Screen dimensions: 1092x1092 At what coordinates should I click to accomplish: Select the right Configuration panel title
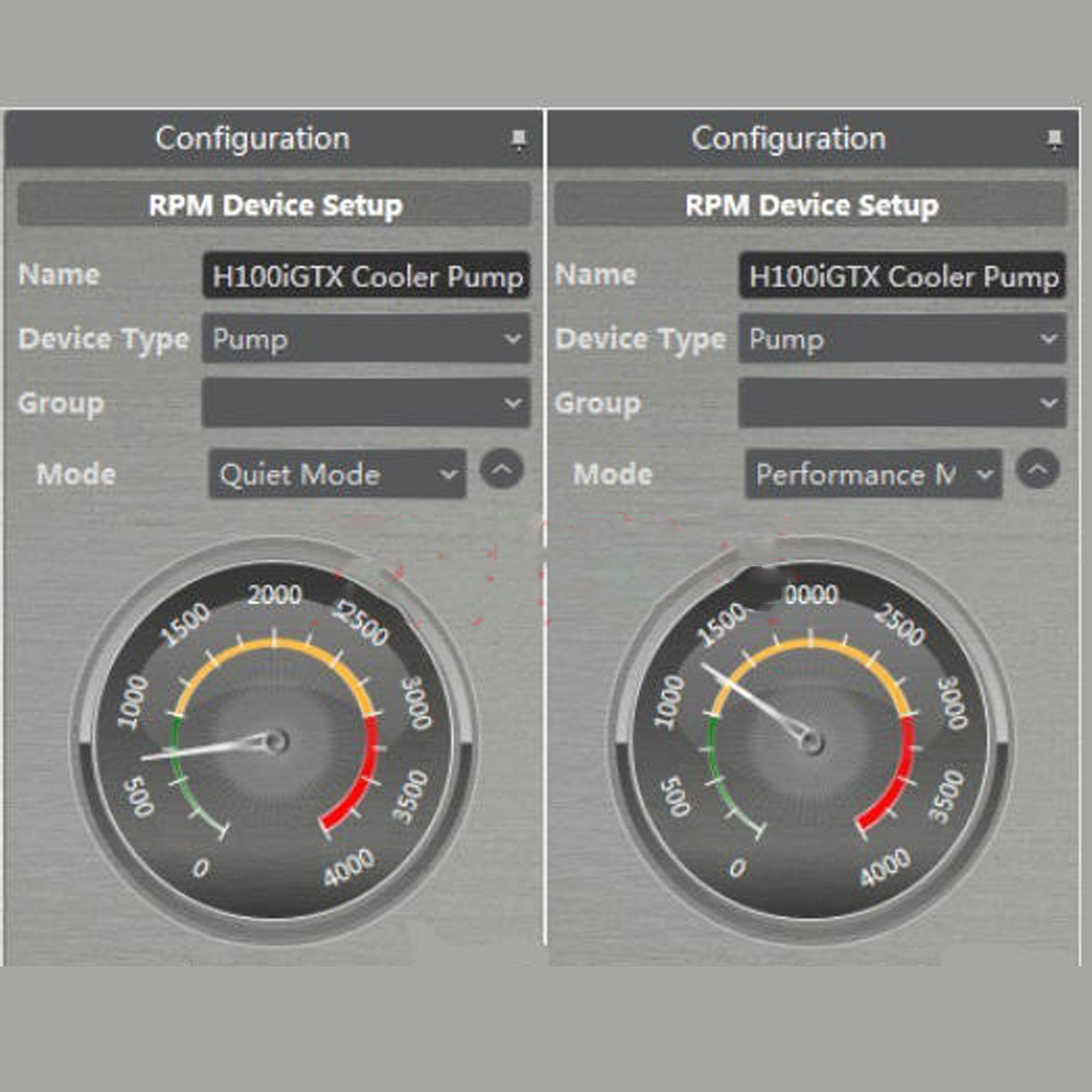[788, 138]
